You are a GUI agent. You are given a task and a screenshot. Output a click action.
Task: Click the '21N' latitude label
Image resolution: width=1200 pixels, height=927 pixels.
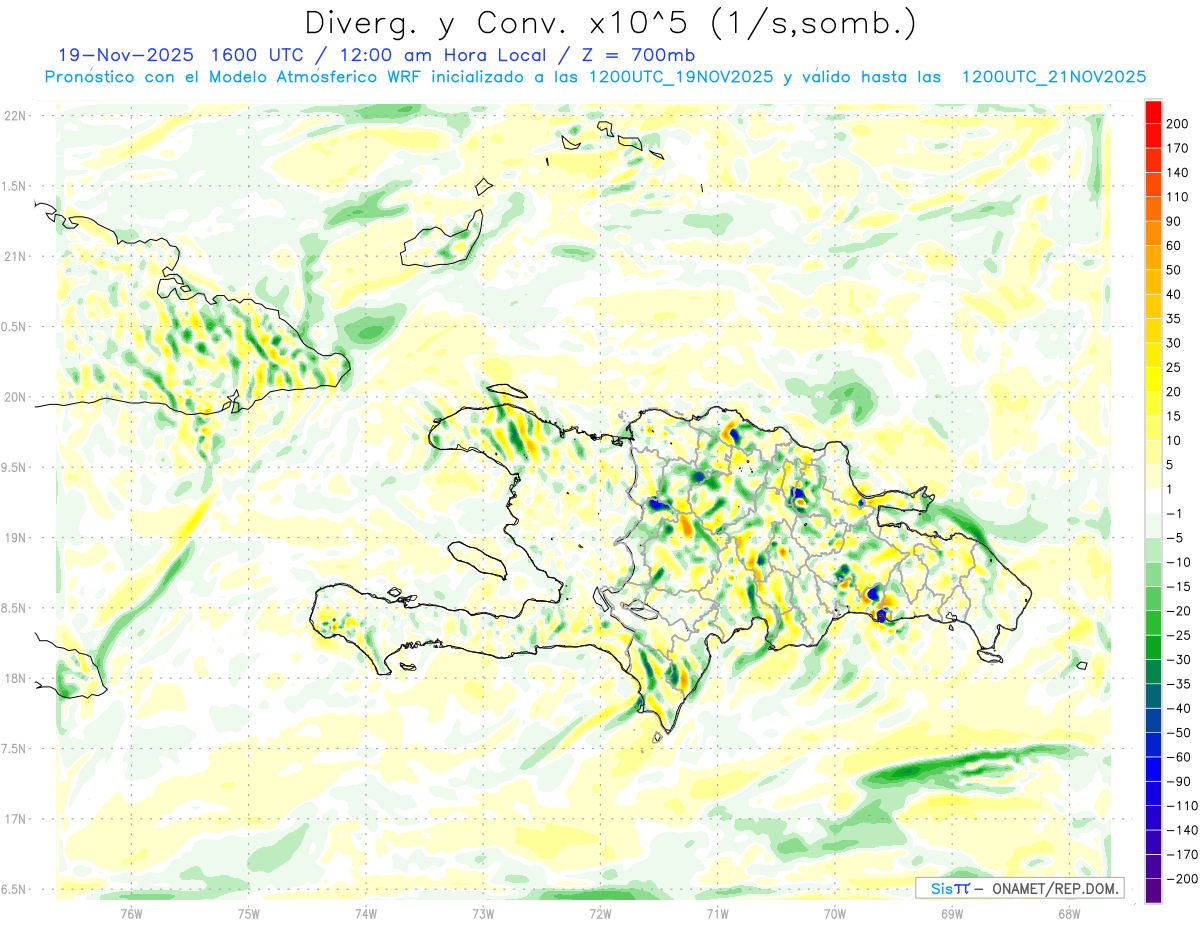coord(15,256)
